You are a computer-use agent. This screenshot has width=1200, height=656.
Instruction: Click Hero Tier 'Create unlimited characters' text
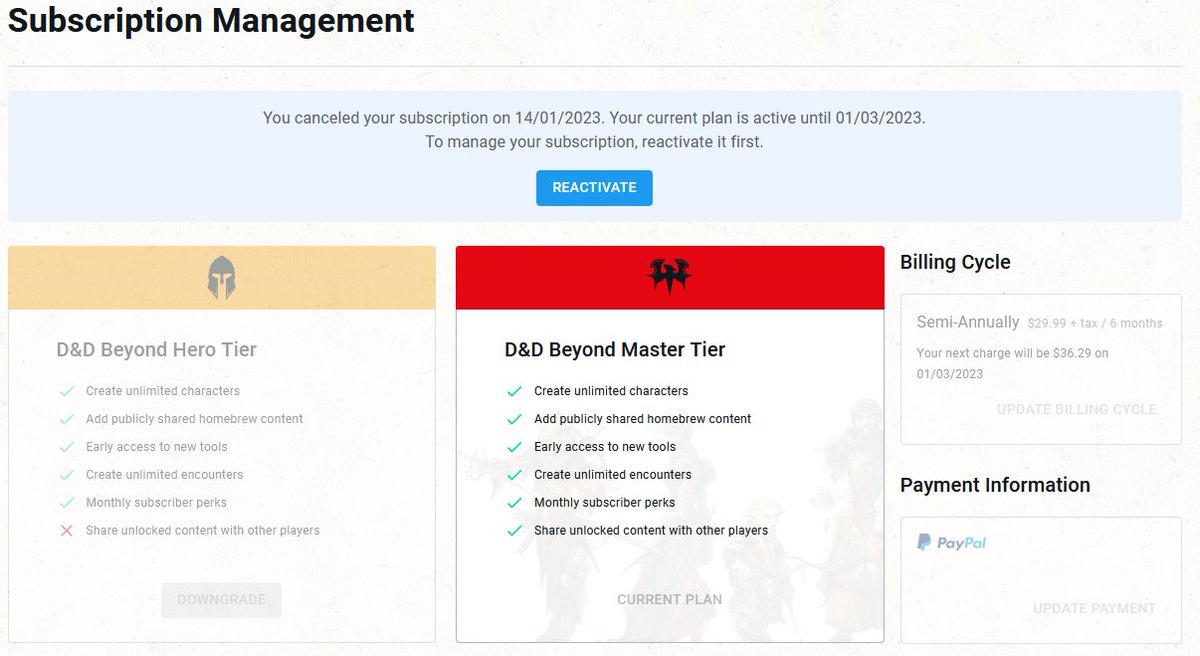(163, 391)
